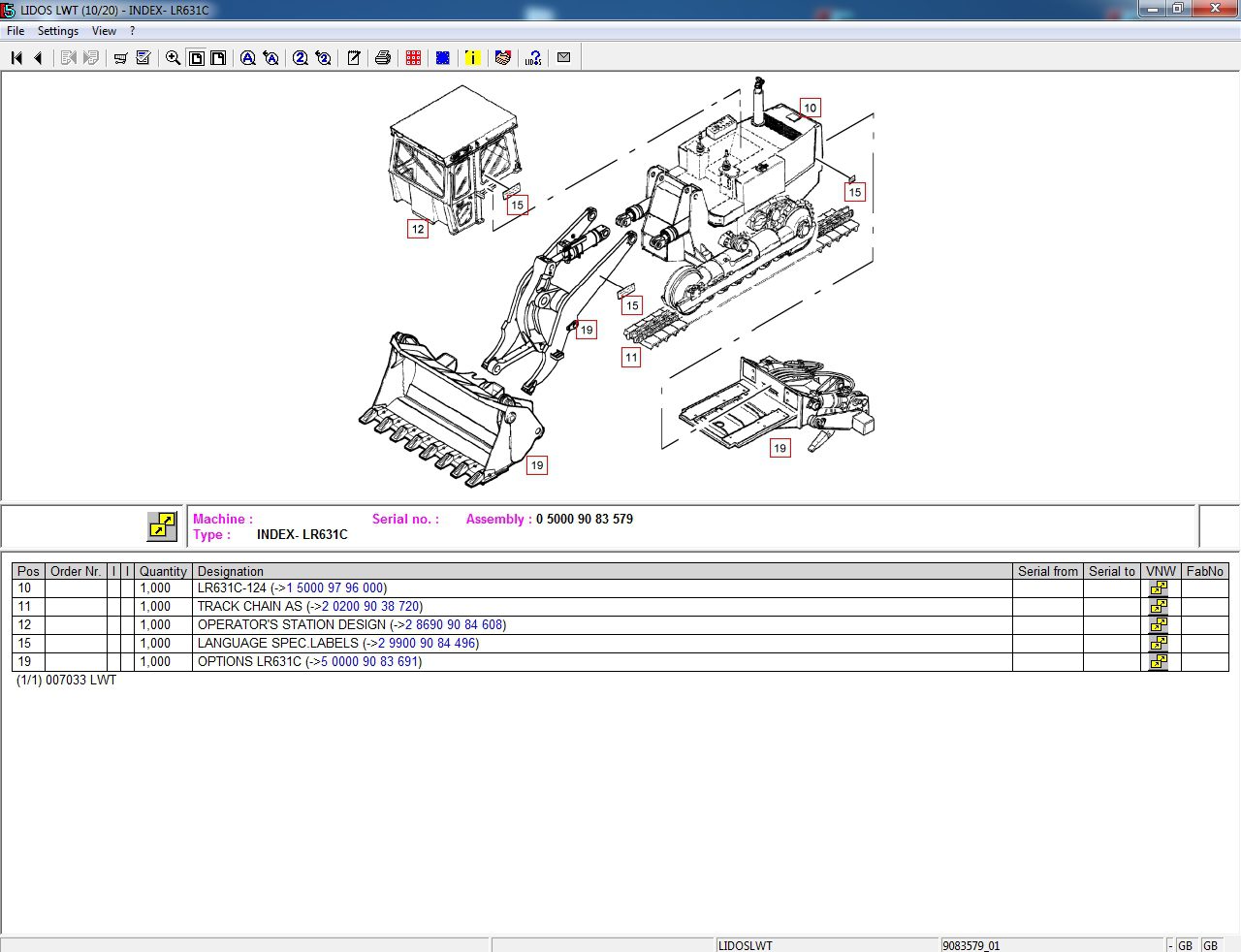
Task: Click the VNW icon for TRACK CHAIN AS row
Action: 1159,606
